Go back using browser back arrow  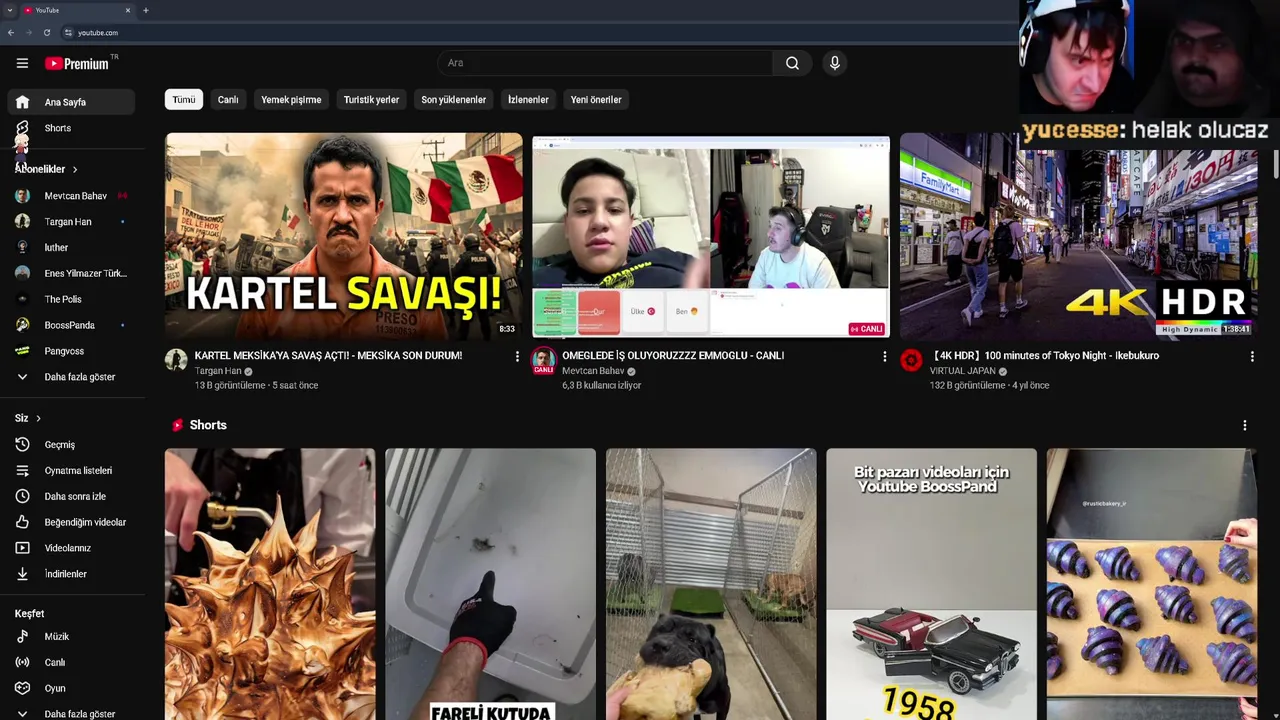[11, 32]
